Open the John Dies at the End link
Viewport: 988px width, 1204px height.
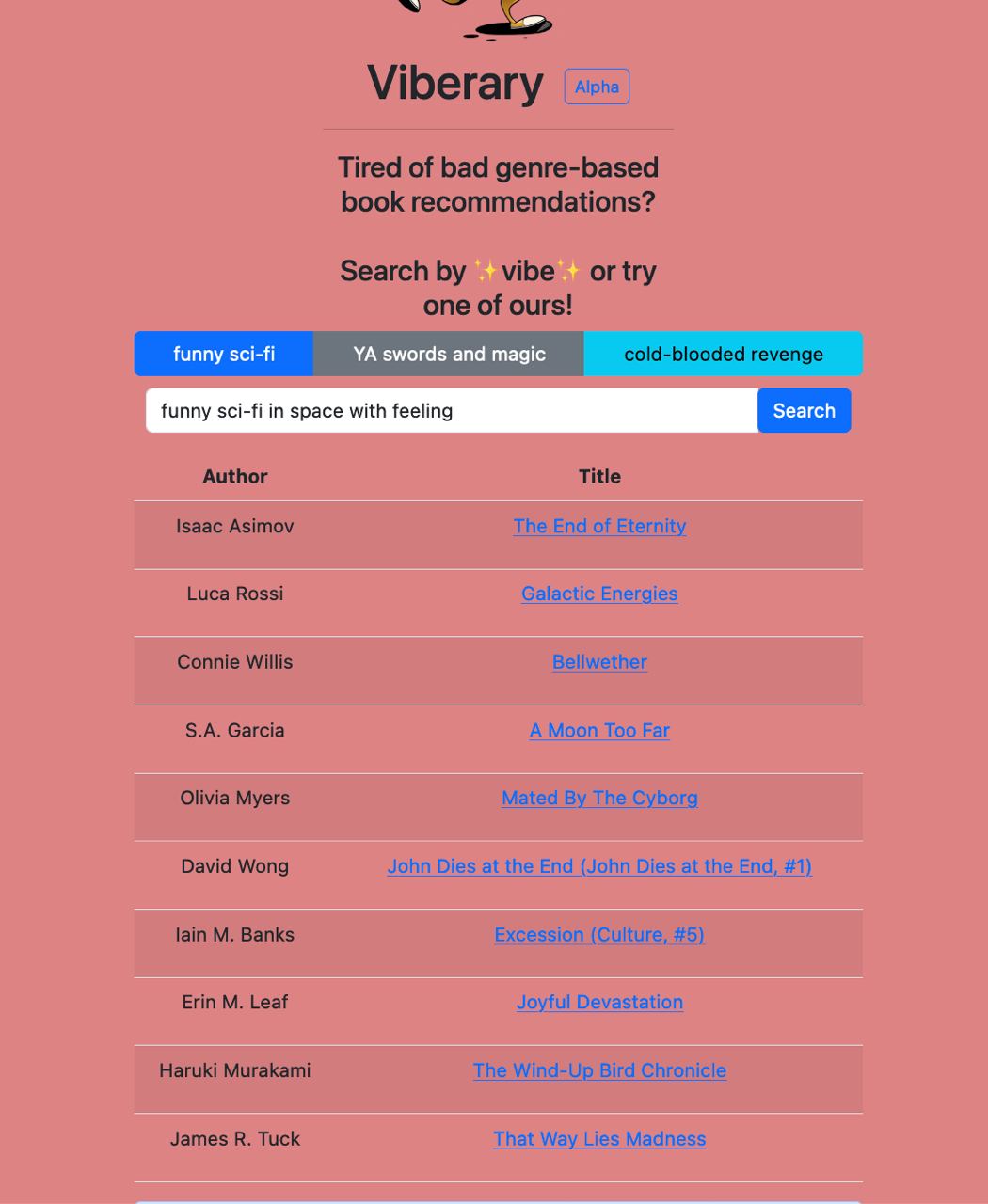coord(599,866)
